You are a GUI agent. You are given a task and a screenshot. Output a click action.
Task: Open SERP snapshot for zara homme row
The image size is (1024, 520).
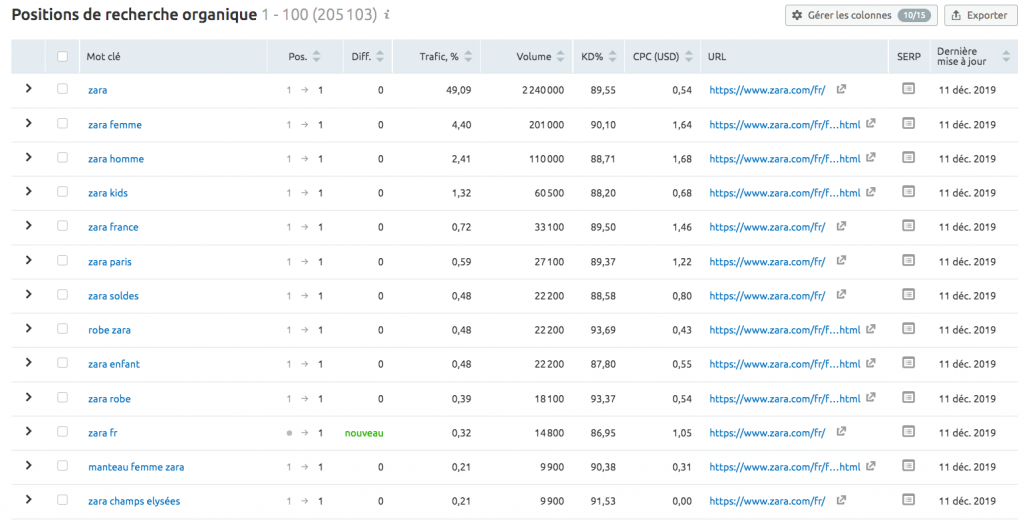click(x=908, y=157)
